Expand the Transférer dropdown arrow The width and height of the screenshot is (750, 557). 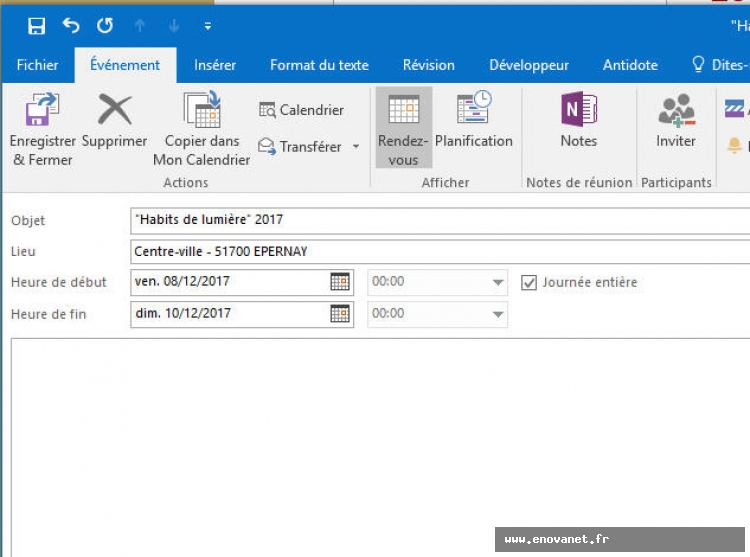pos(356,146)
